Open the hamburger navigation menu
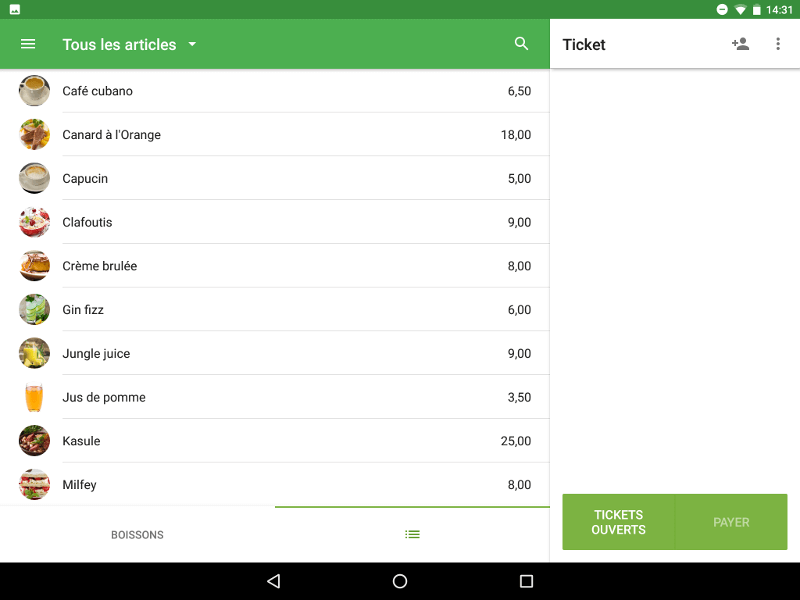Image resolution: width=800 pixels, height=600 pixels. click(x=28, y=44)
